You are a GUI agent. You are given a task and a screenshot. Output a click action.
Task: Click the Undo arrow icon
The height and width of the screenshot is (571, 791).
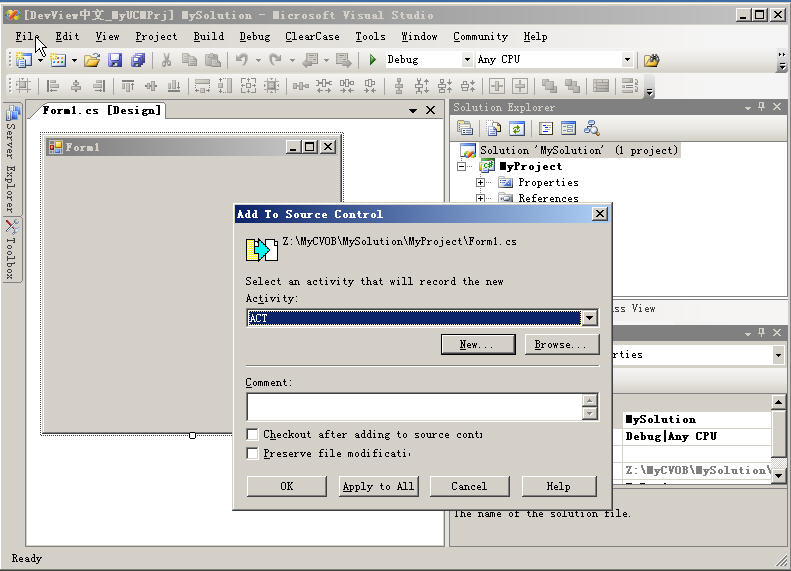click(242, 60)
